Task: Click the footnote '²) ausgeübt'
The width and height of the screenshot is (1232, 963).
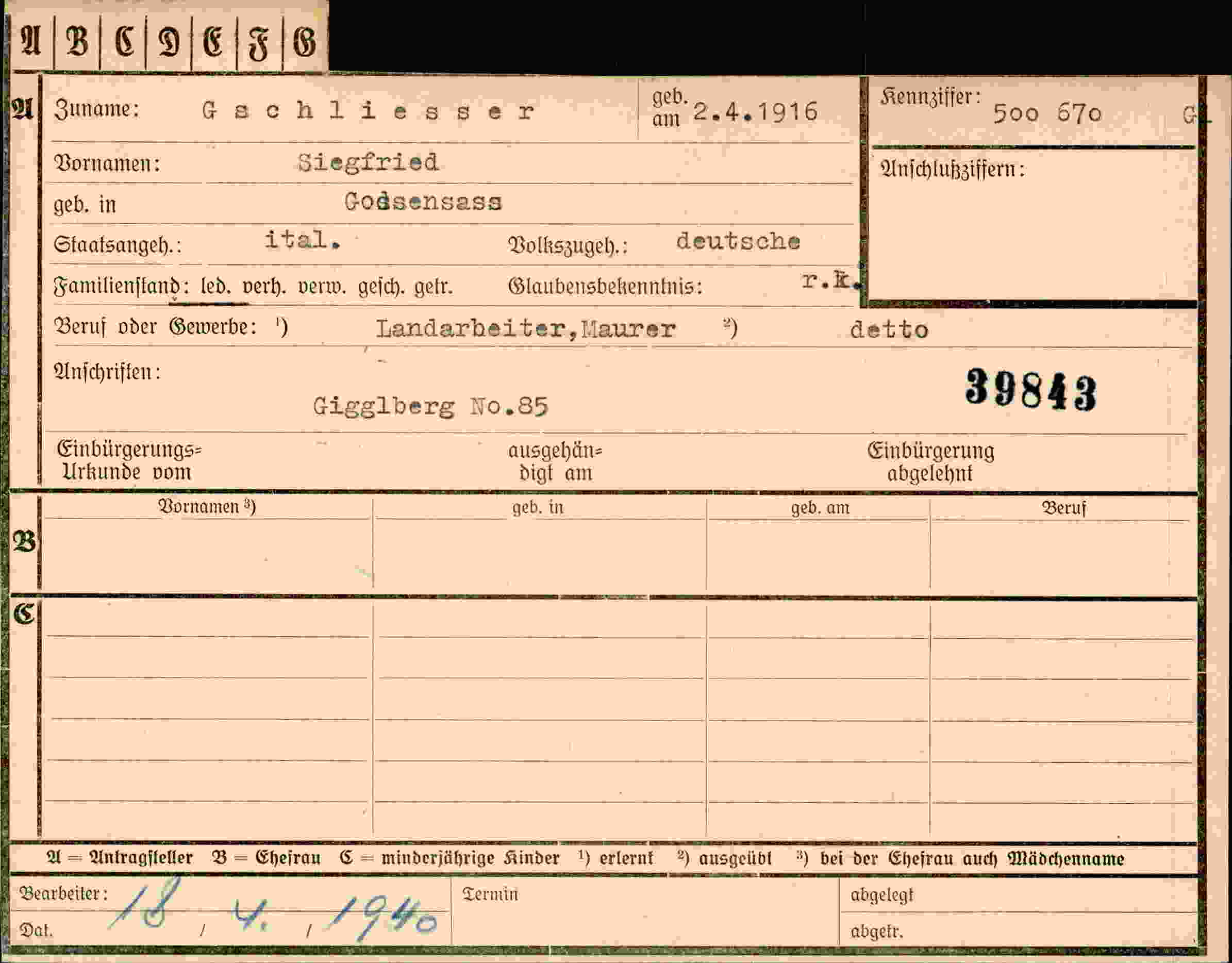Action: click(x=724, y=859)
